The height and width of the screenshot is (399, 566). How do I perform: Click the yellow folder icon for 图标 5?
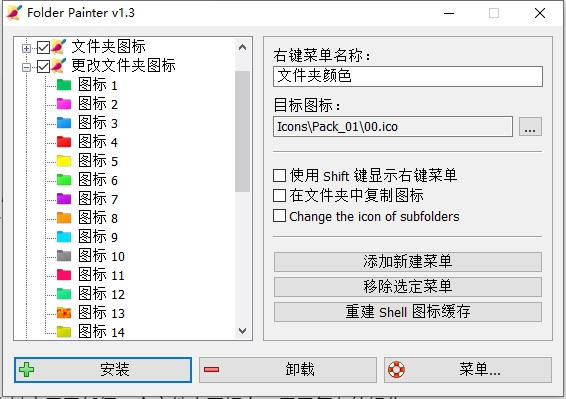pyautogui.click(x=64, y=161)
